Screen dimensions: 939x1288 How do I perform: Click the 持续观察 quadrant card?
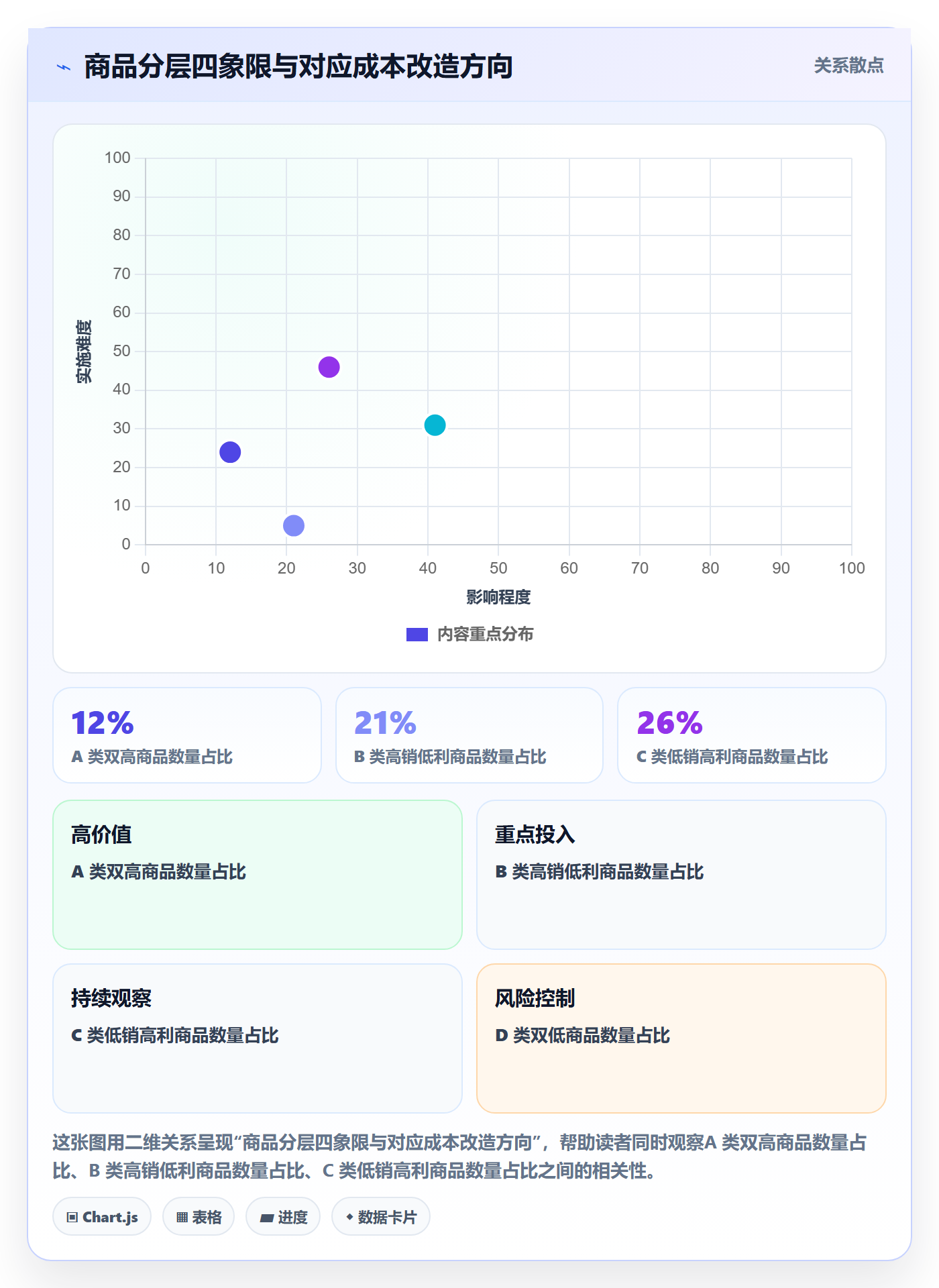pyautogui.click(x=258, y=1038)
